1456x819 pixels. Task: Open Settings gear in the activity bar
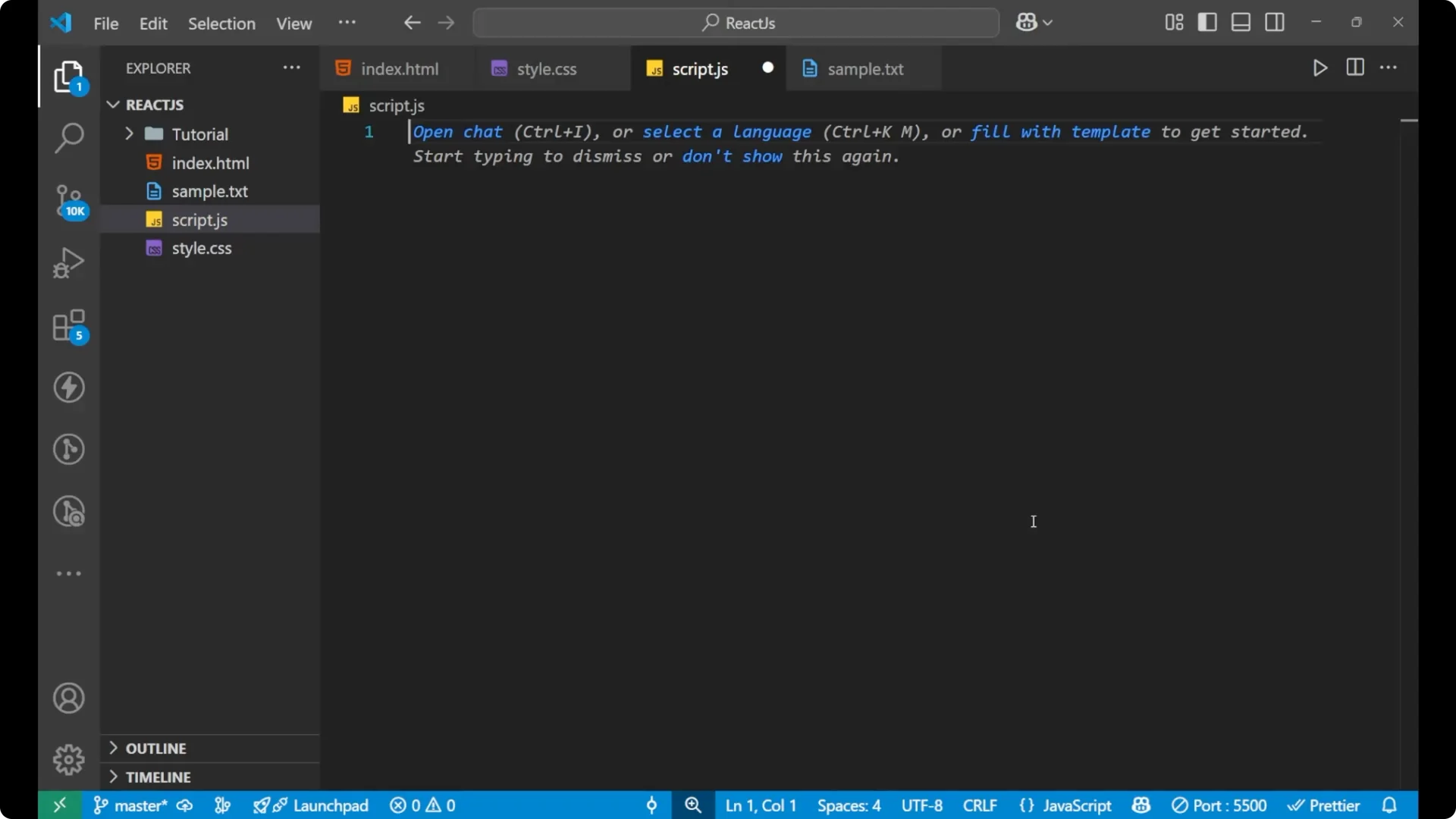pyautogui.click(x=69, y=759)
